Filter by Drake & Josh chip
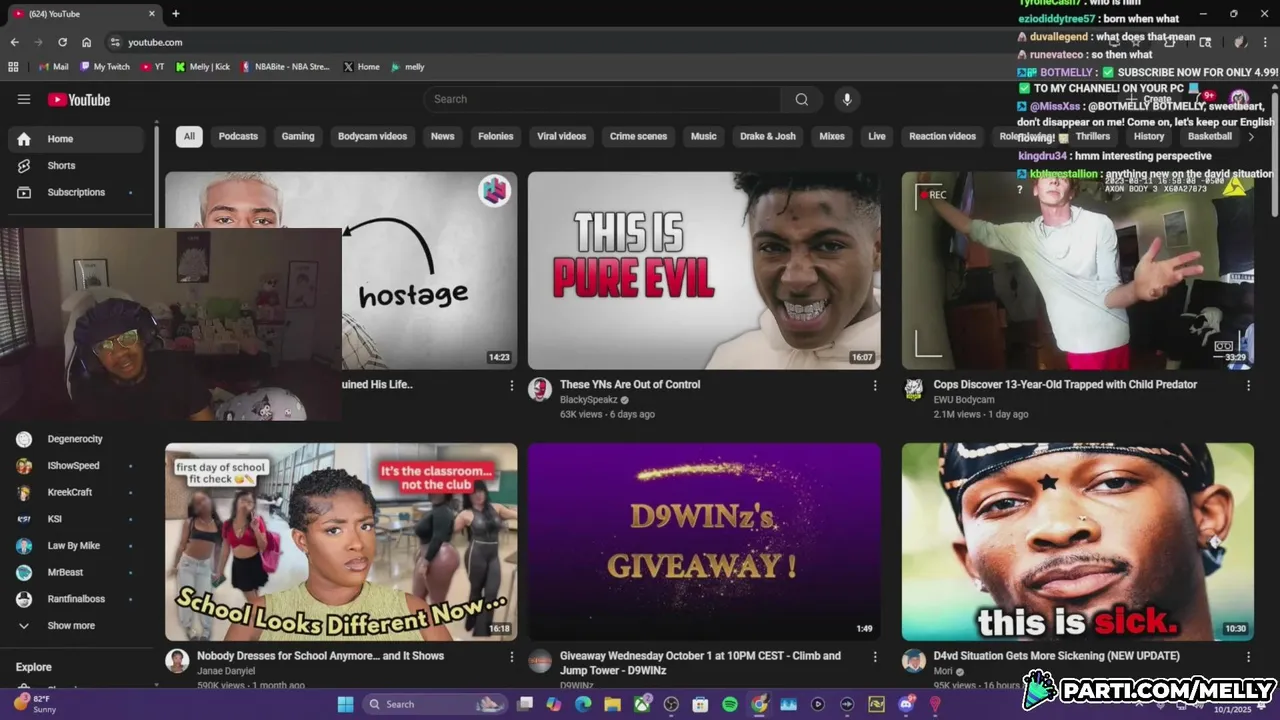The image size is (1280, 720). pyautogui.click(x=768, y=136)
